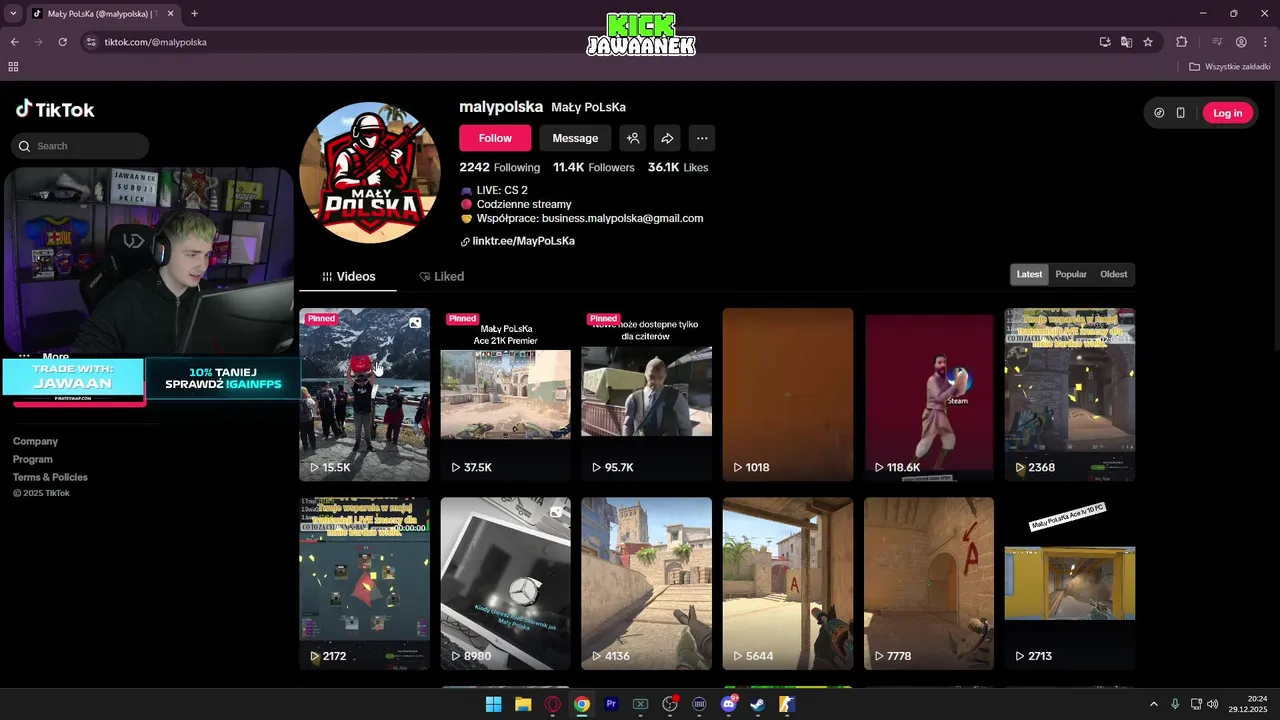Screen dimensions: 1280x720
Task: Open Steam from taskbar
Action: coord(758,704)
